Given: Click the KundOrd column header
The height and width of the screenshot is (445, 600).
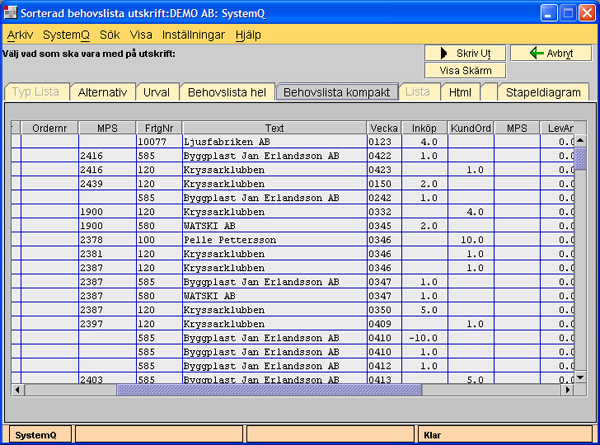Looking at the screenshot, I should coord(471,128).
